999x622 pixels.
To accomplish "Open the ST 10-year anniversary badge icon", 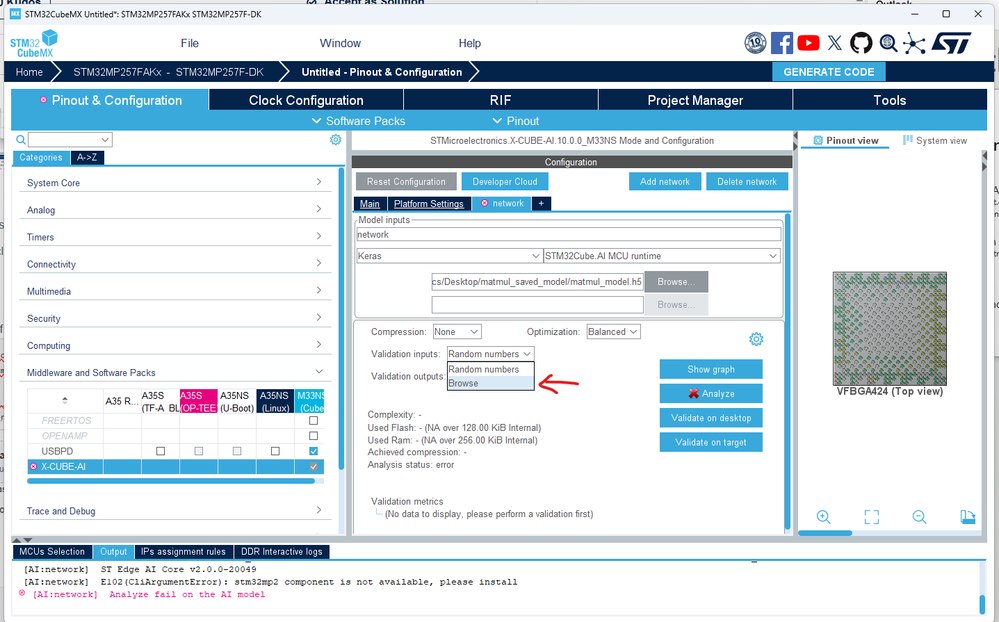I will tap(755, 43).
